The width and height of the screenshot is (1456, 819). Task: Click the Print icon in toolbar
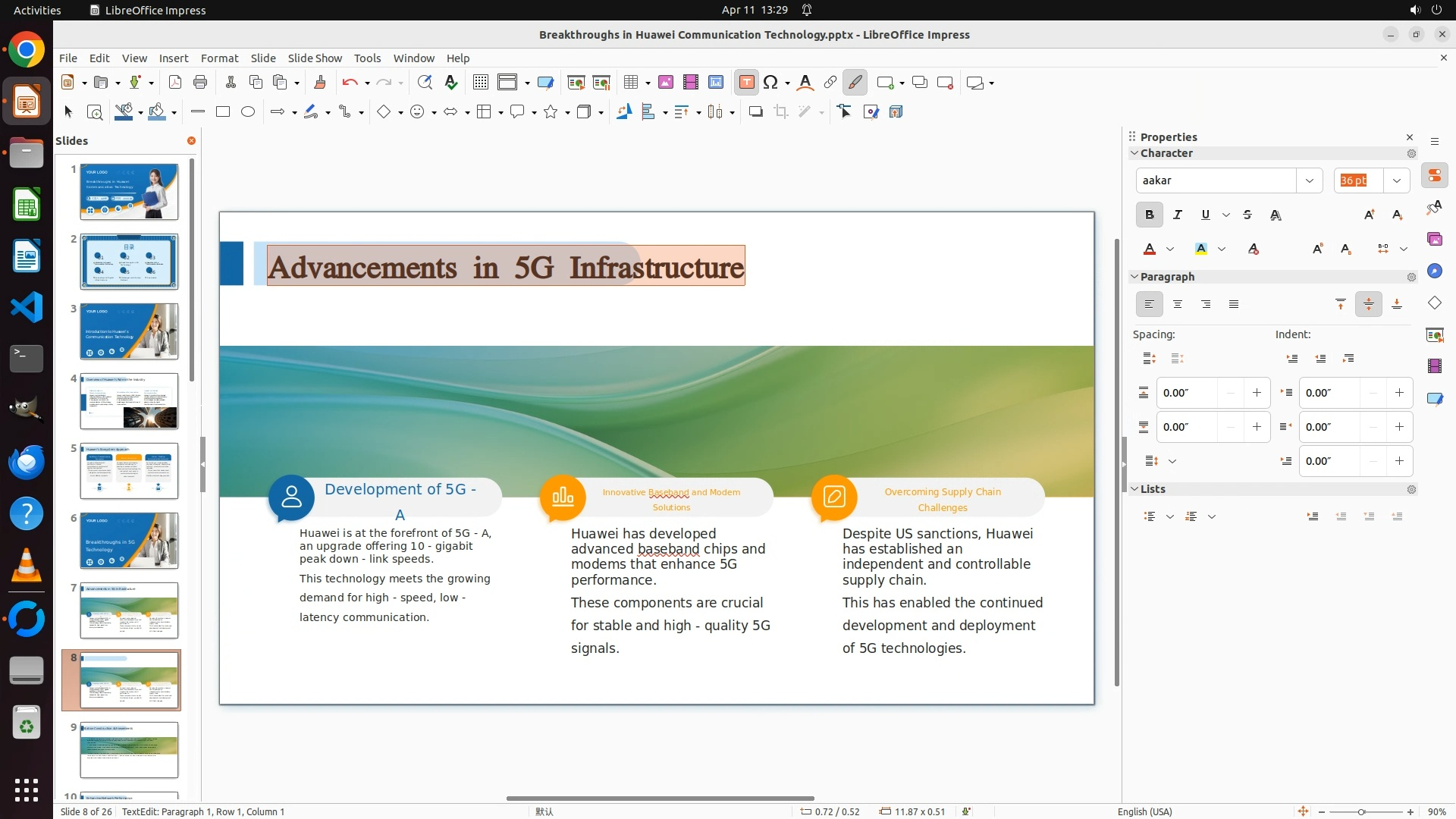200,83
